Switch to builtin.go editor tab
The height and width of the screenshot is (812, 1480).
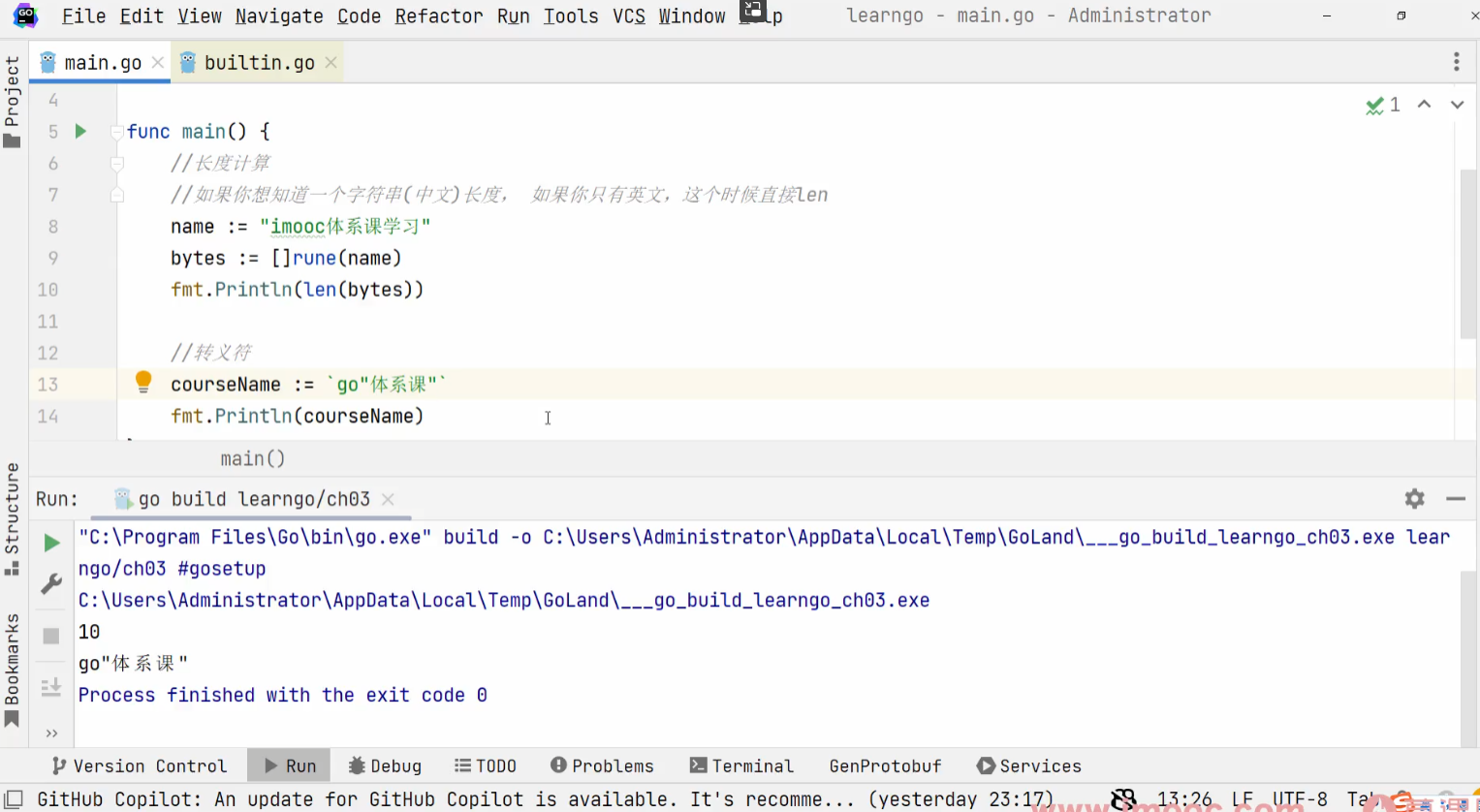pyautogui.click(x=260, y=62)
